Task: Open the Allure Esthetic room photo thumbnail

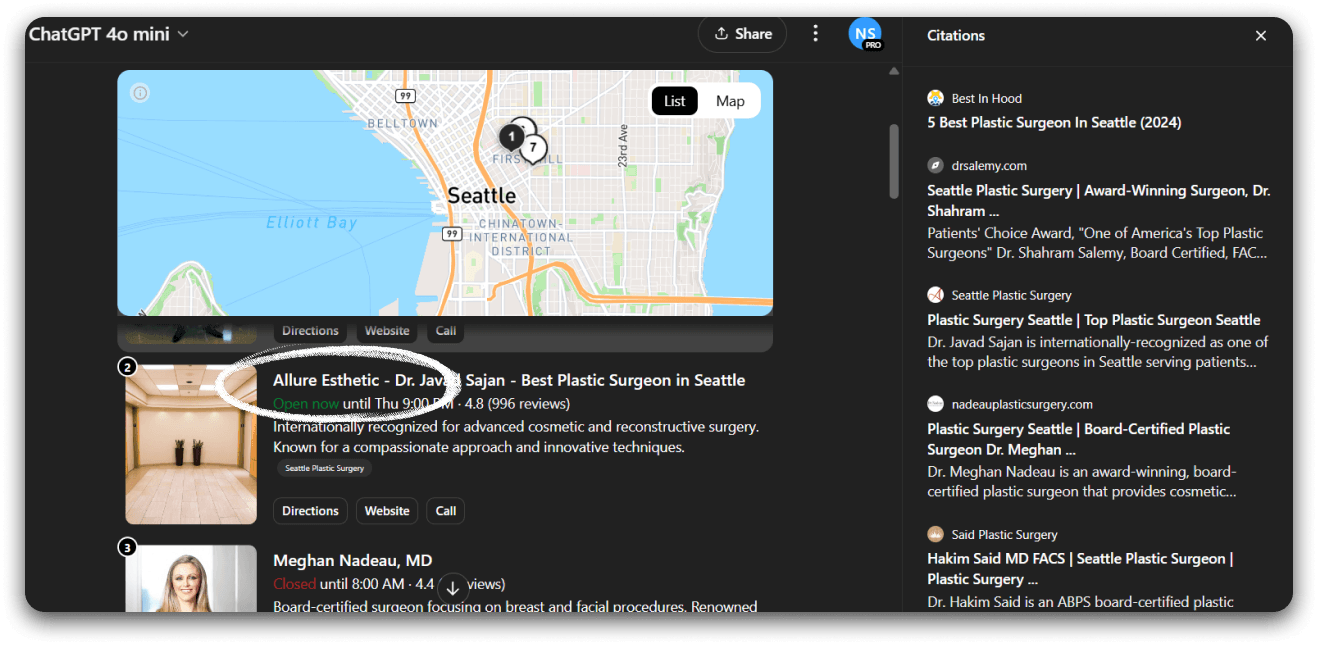Action: tap(191, 444)
